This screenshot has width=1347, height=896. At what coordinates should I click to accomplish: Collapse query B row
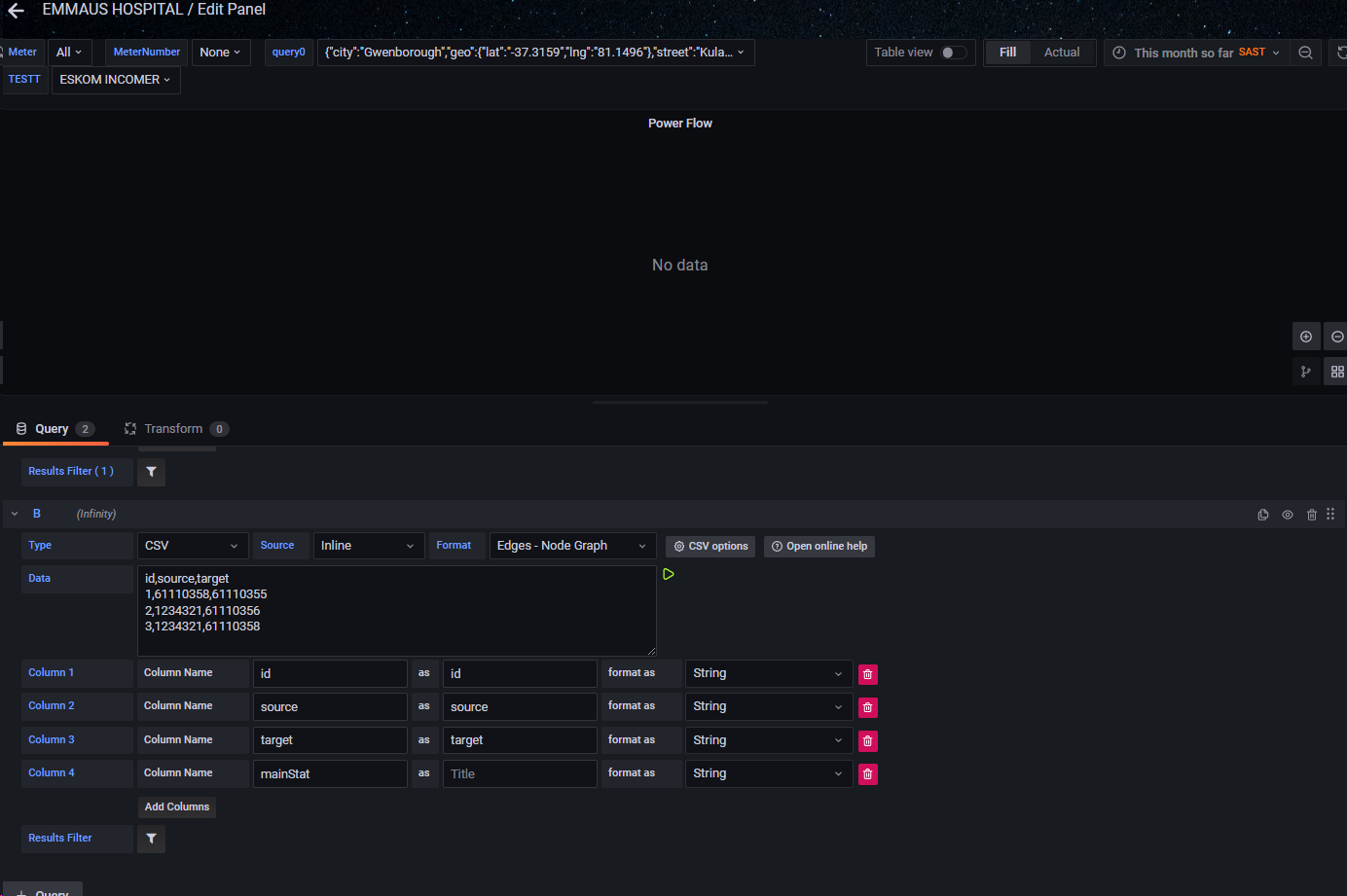click(15, 514)
